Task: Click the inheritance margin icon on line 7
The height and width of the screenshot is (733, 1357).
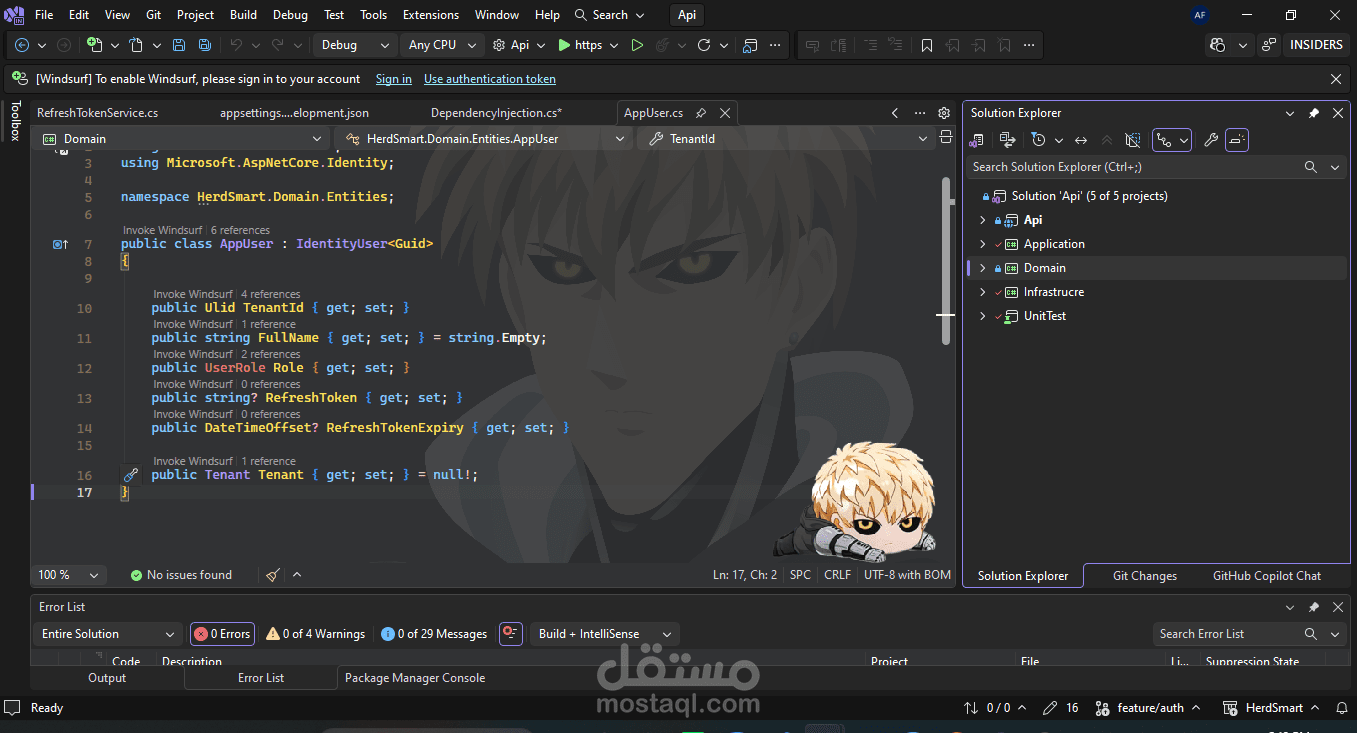Action: [x=60, y=244]
